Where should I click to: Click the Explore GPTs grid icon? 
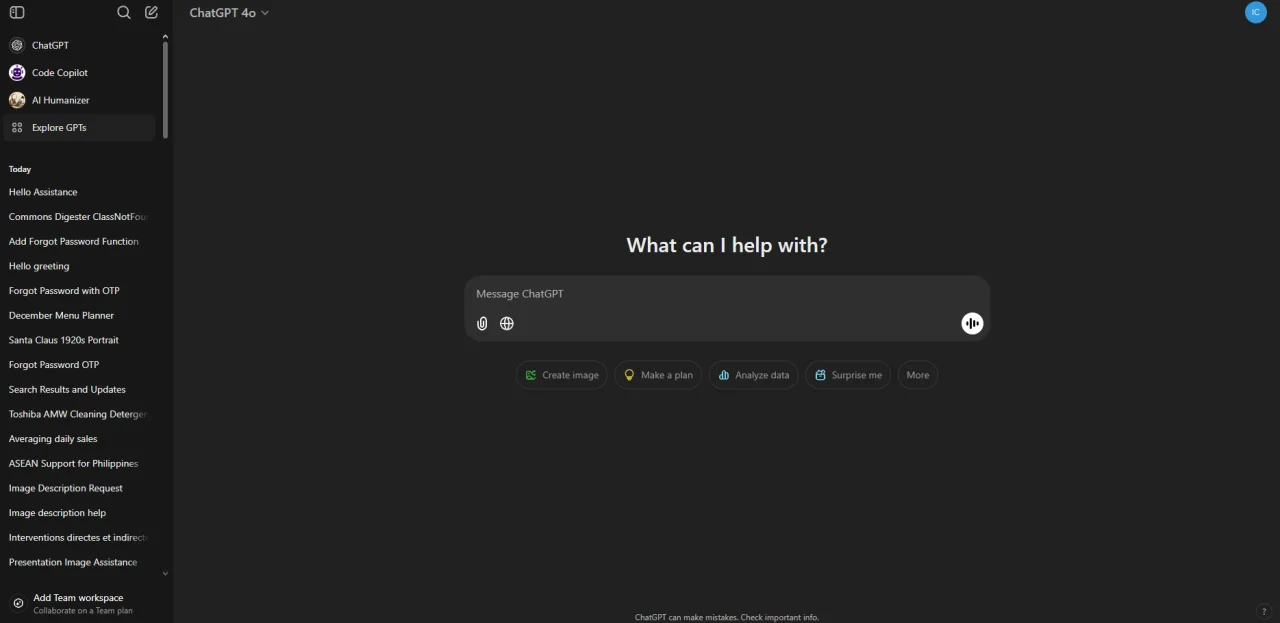tap(17, 128)
